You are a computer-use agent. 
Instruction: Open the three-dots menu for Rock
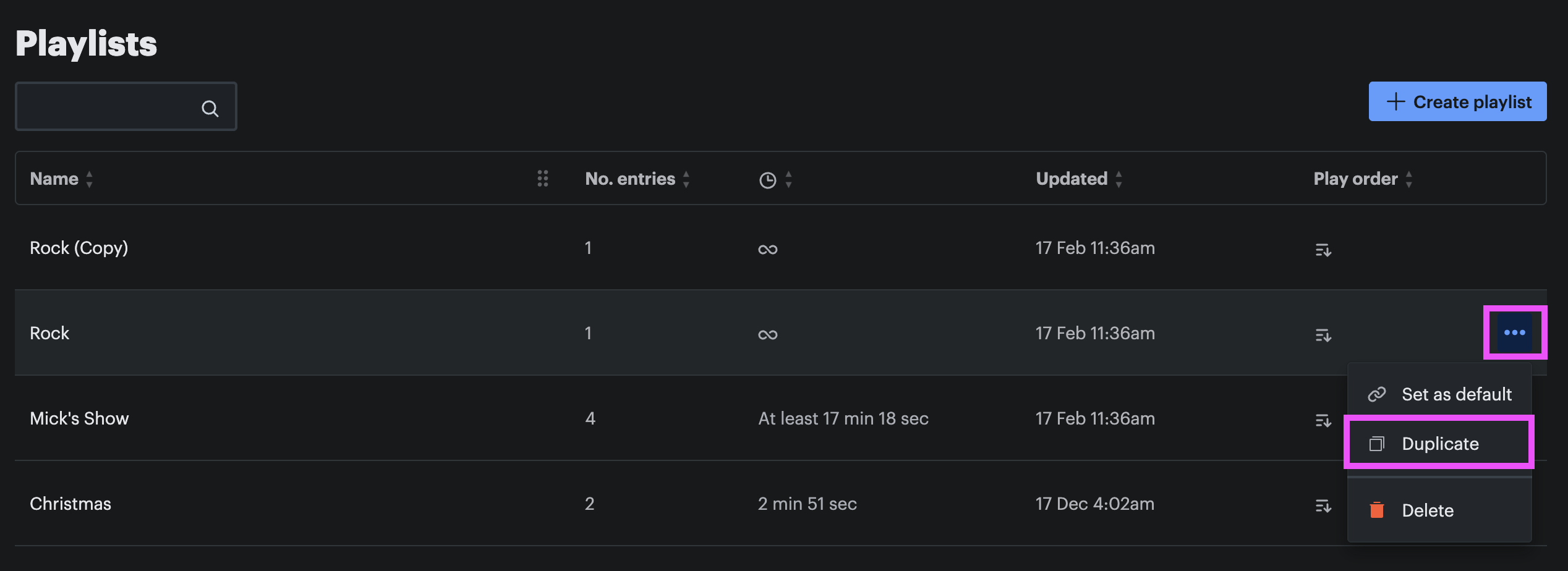pos(1514,332)
